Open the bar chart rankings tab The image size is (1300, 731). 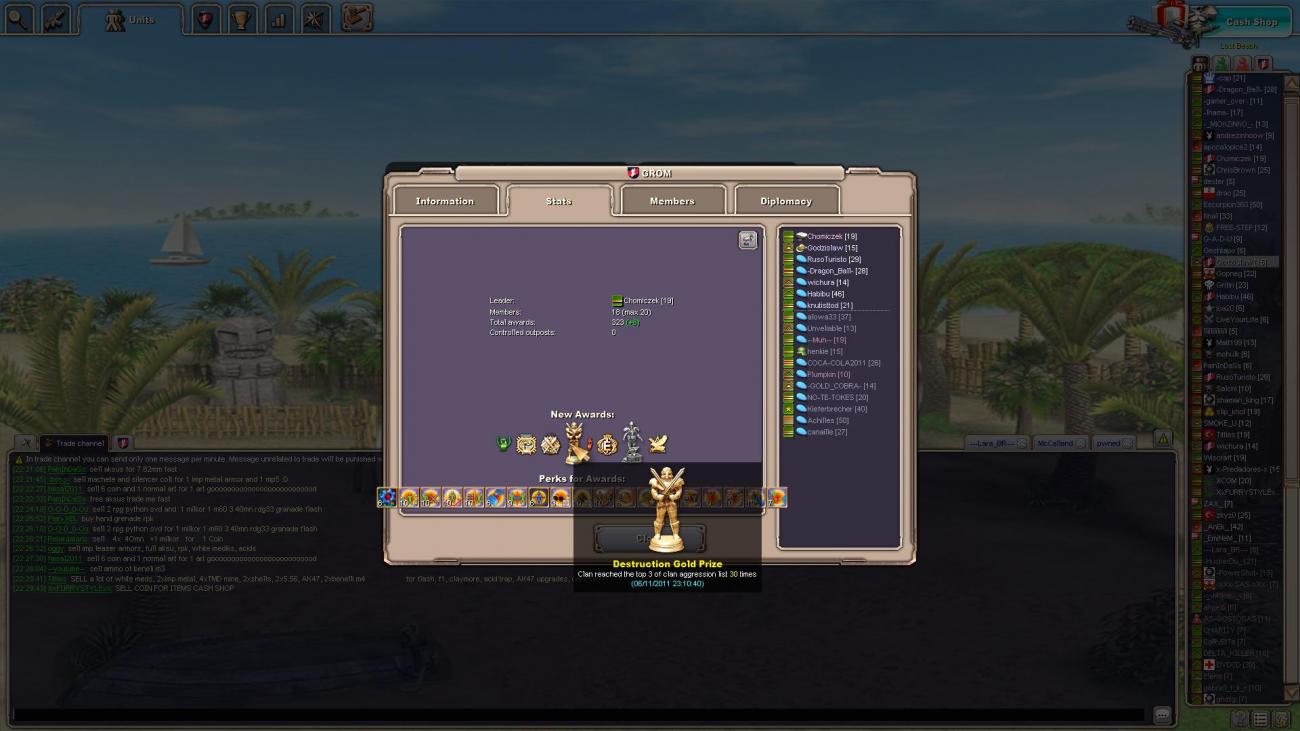coord(278,19)
